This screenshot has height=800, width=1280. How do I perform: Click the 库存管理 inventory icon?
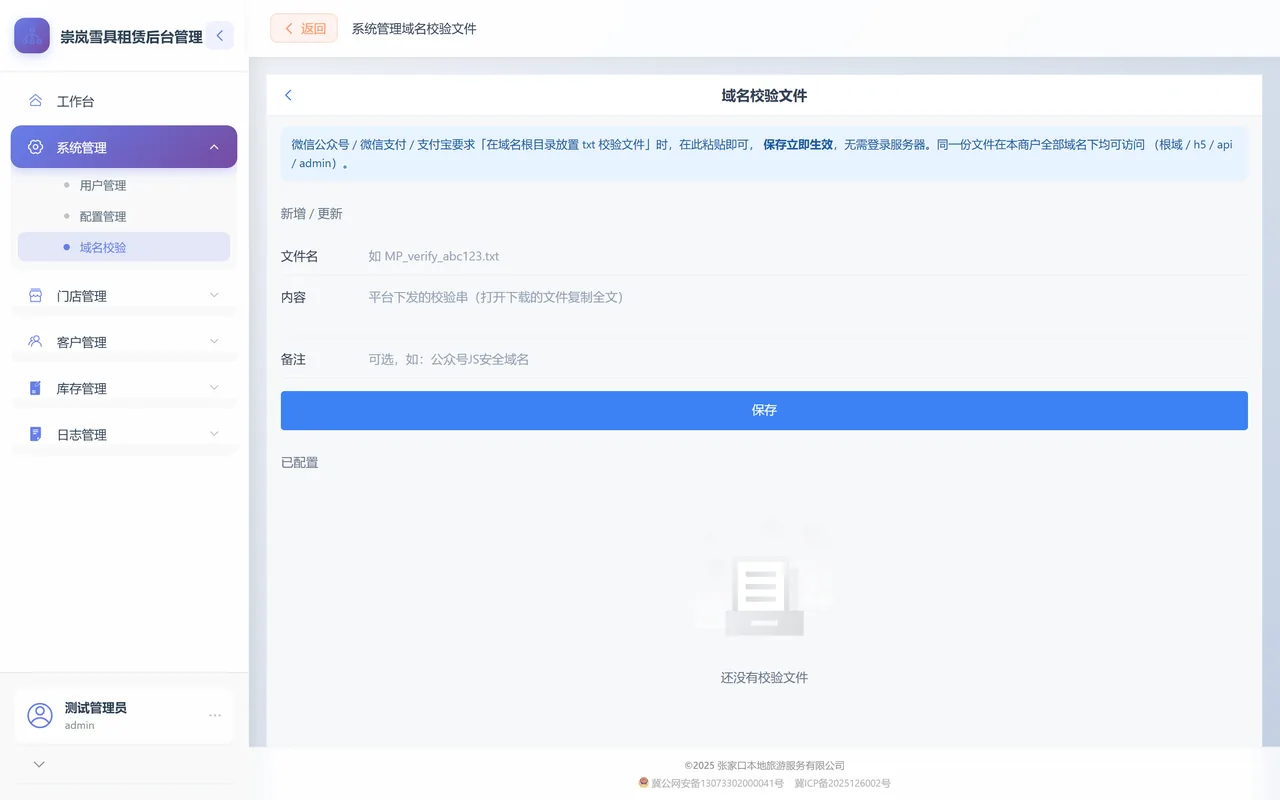pyautogui.click(x=36, y=388)
